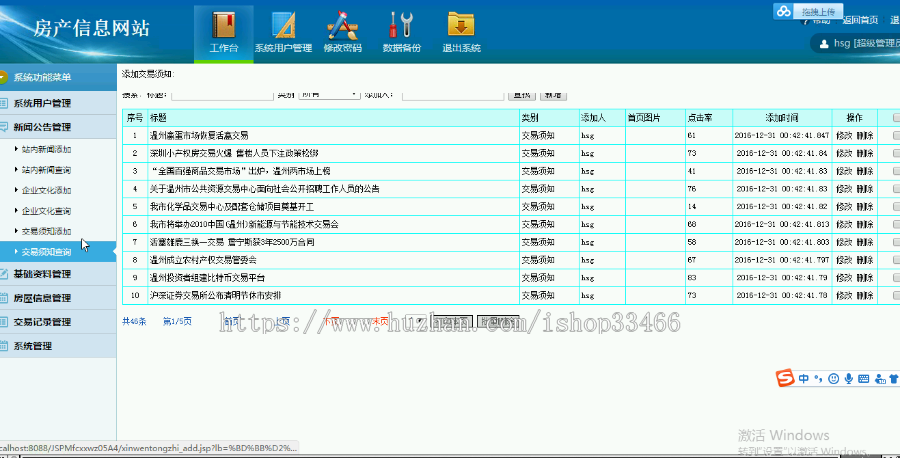900x458 pixels.
Task: Tick the select-all checkbox in table header
Action: (896, 118)
